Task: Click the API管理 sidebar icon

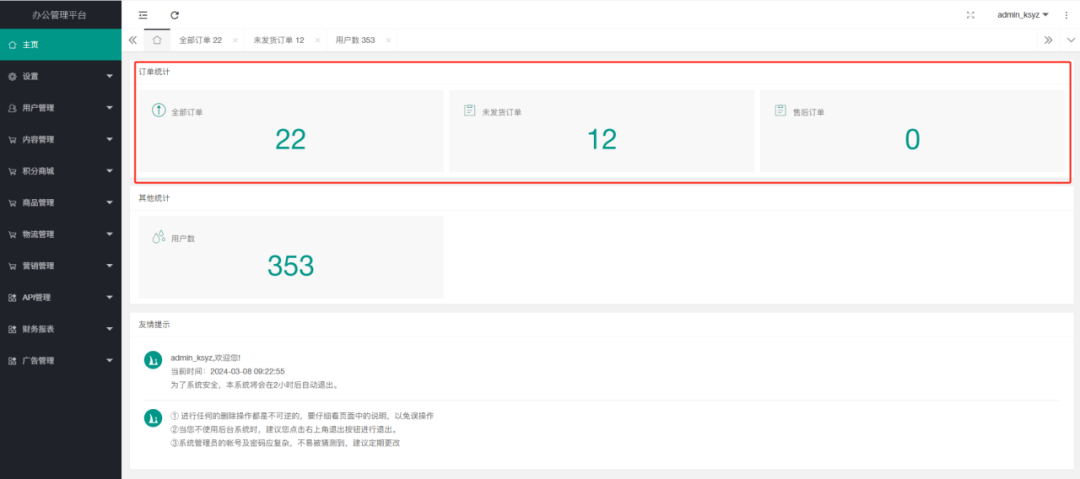Action: (x=12, y=298)
